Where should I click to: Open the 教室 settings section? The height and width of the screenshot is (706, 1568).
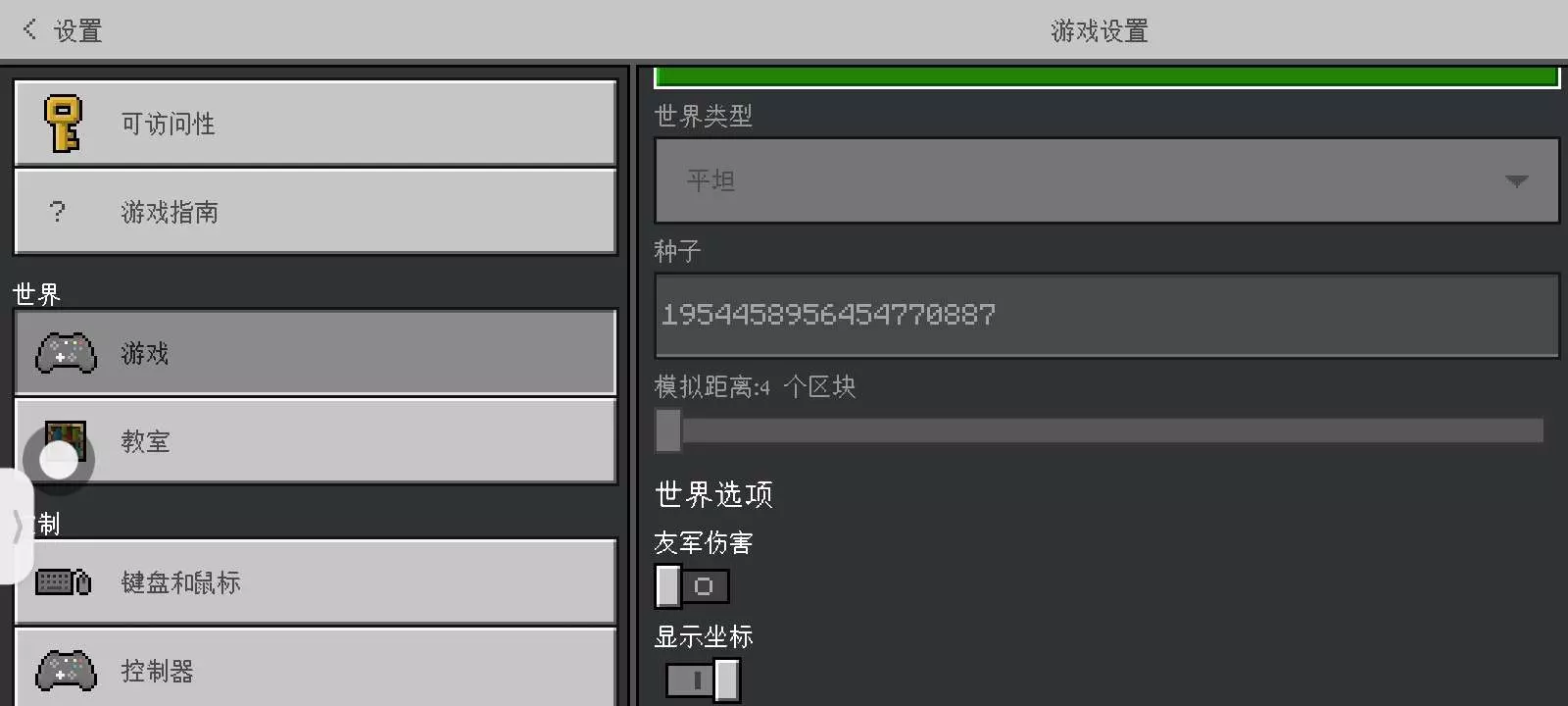coord(316,441)
